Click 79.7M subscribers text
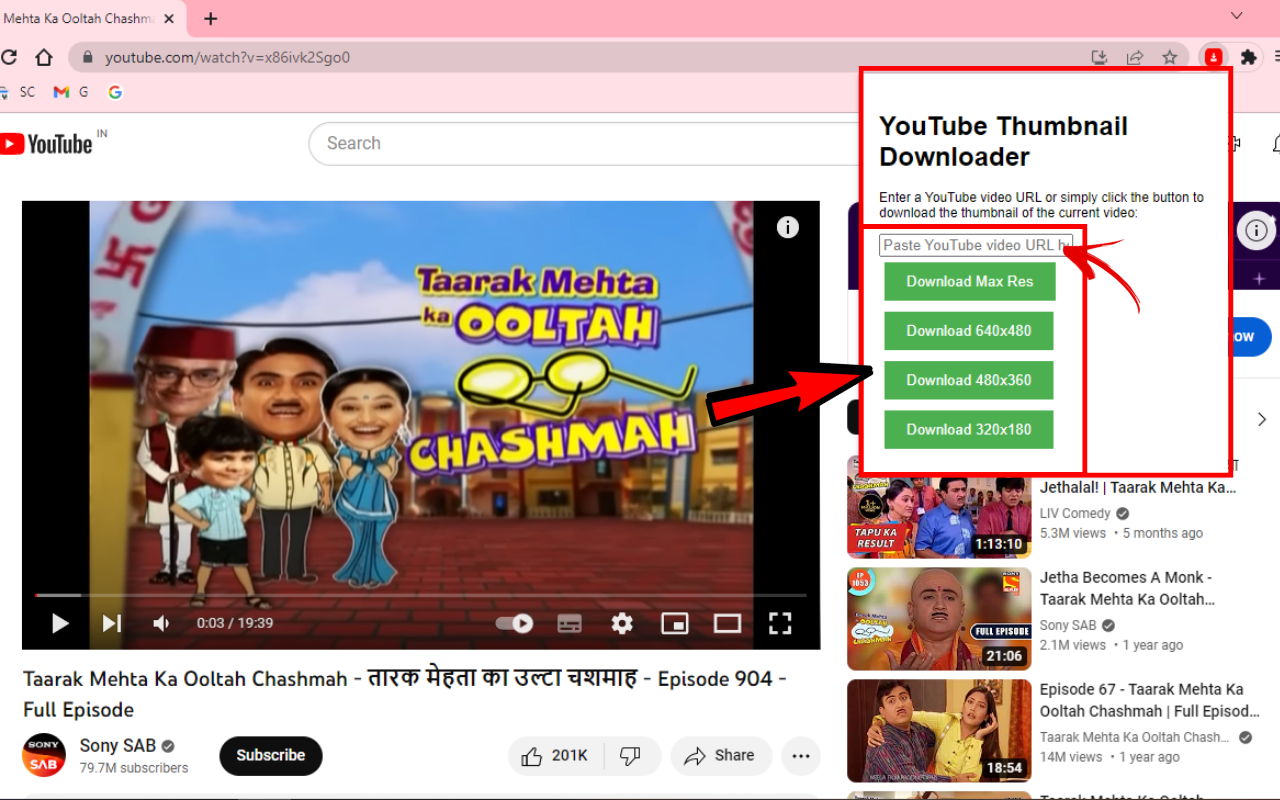Image resolution: width=1280 pixels, height=800 pixels. (134, 768)
